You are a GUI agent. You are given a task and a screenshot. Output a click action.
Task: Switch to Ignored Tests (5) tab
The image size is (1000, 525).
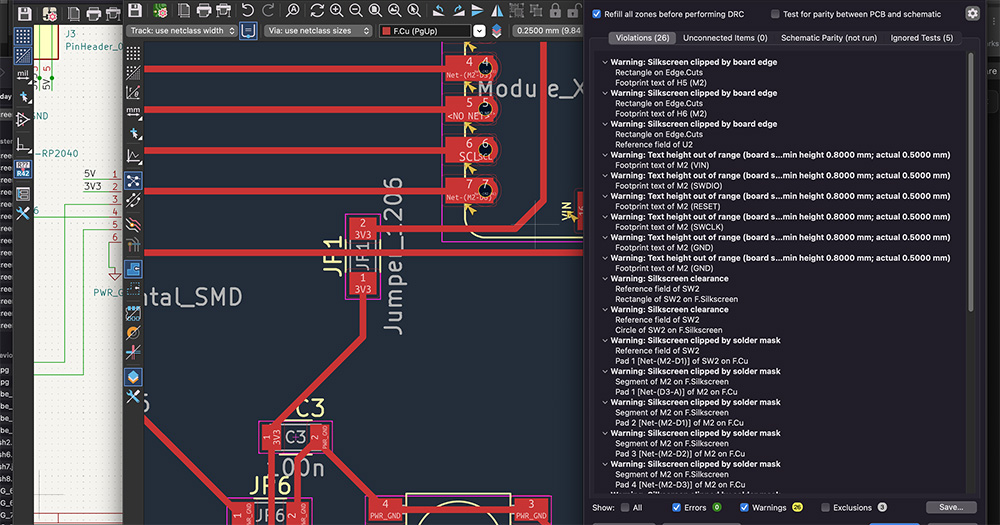tap(922, 38)
